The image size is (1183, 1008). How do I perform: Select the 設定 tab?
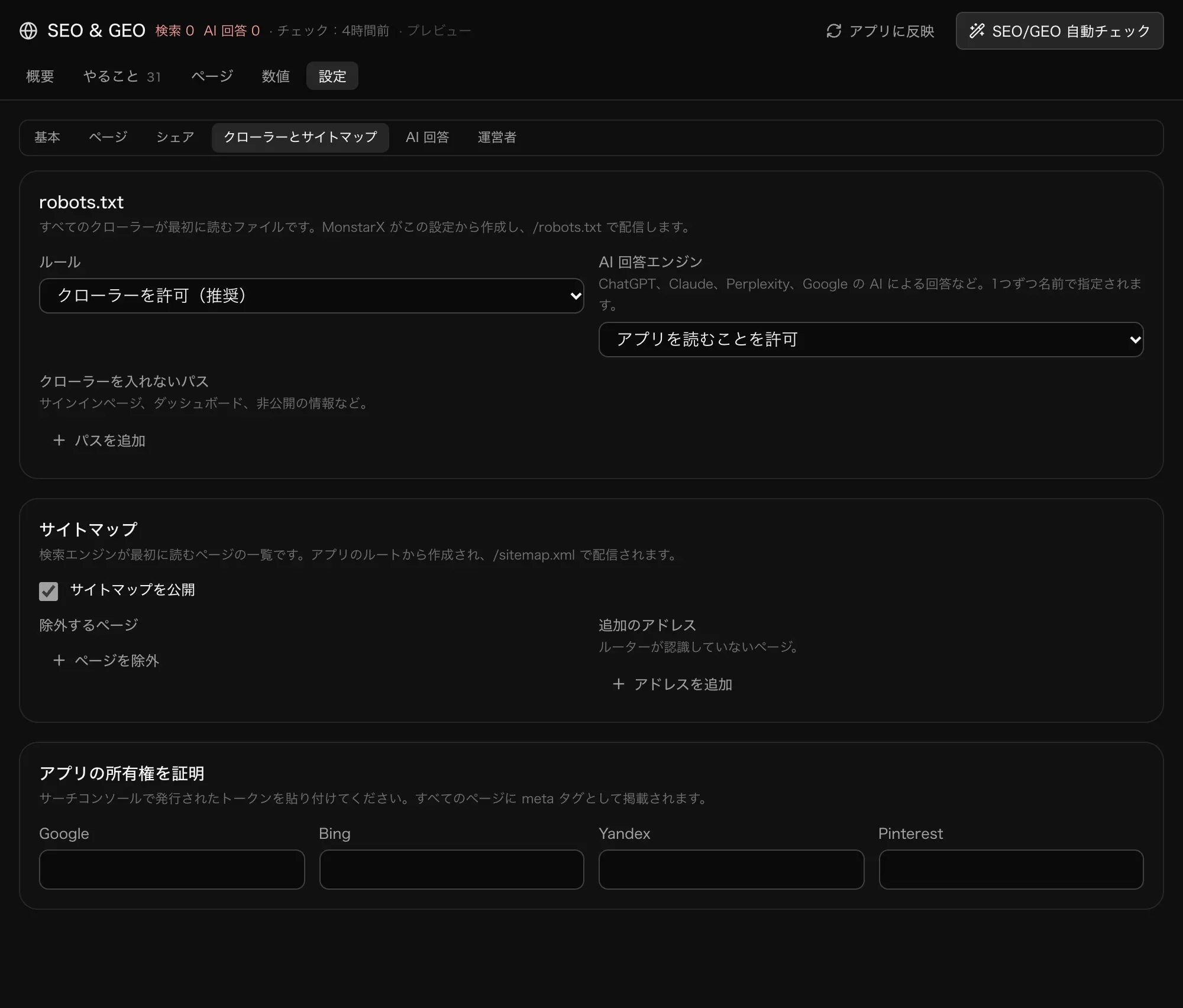[x=332, y=76]
